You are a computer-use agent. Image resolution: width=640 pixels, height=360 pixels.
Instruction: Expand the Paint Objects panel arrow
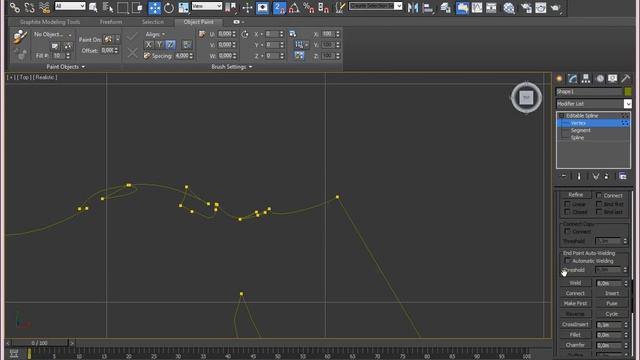[83, 67]
